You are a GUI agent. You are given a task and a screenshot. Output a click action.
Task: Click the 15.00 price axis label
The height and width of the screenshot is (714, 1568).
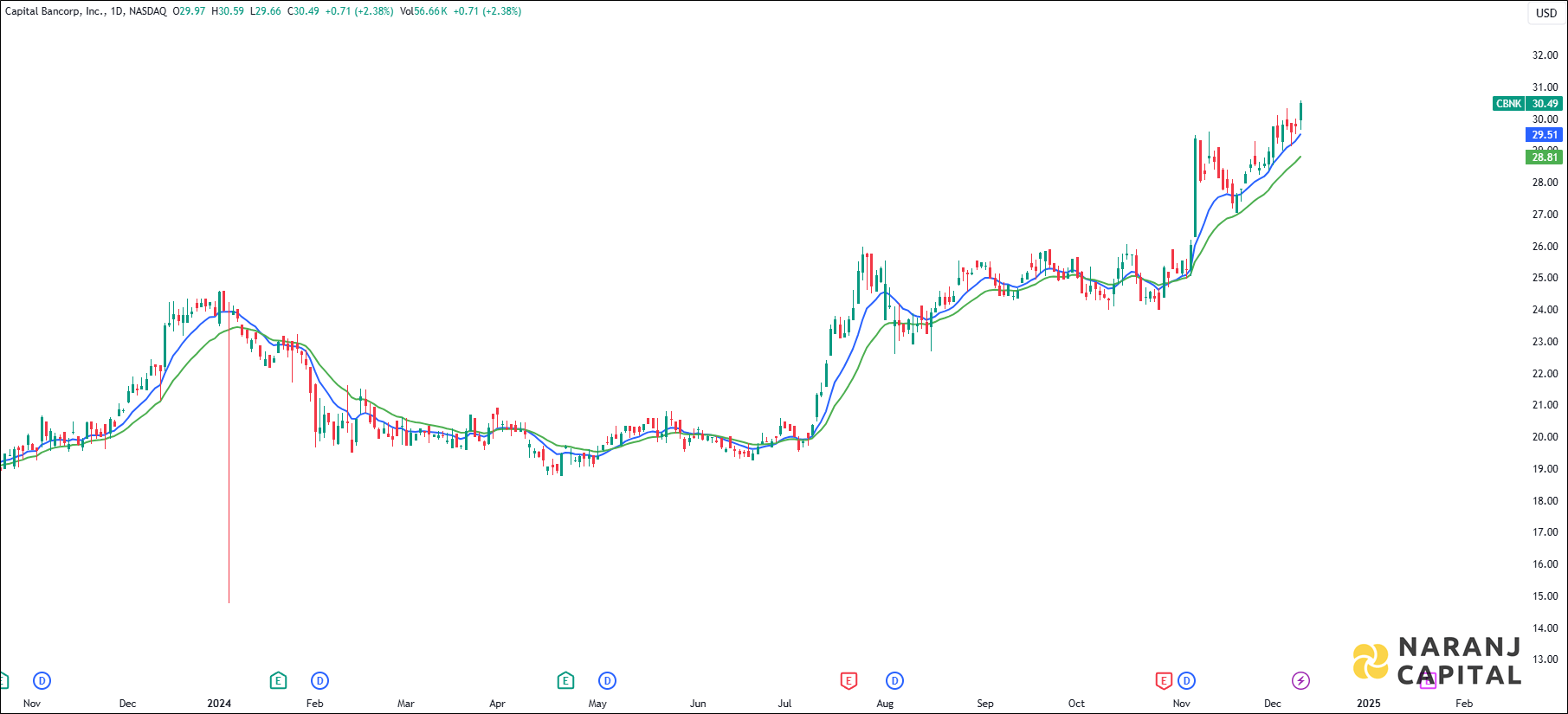[x=1545, y=596]
